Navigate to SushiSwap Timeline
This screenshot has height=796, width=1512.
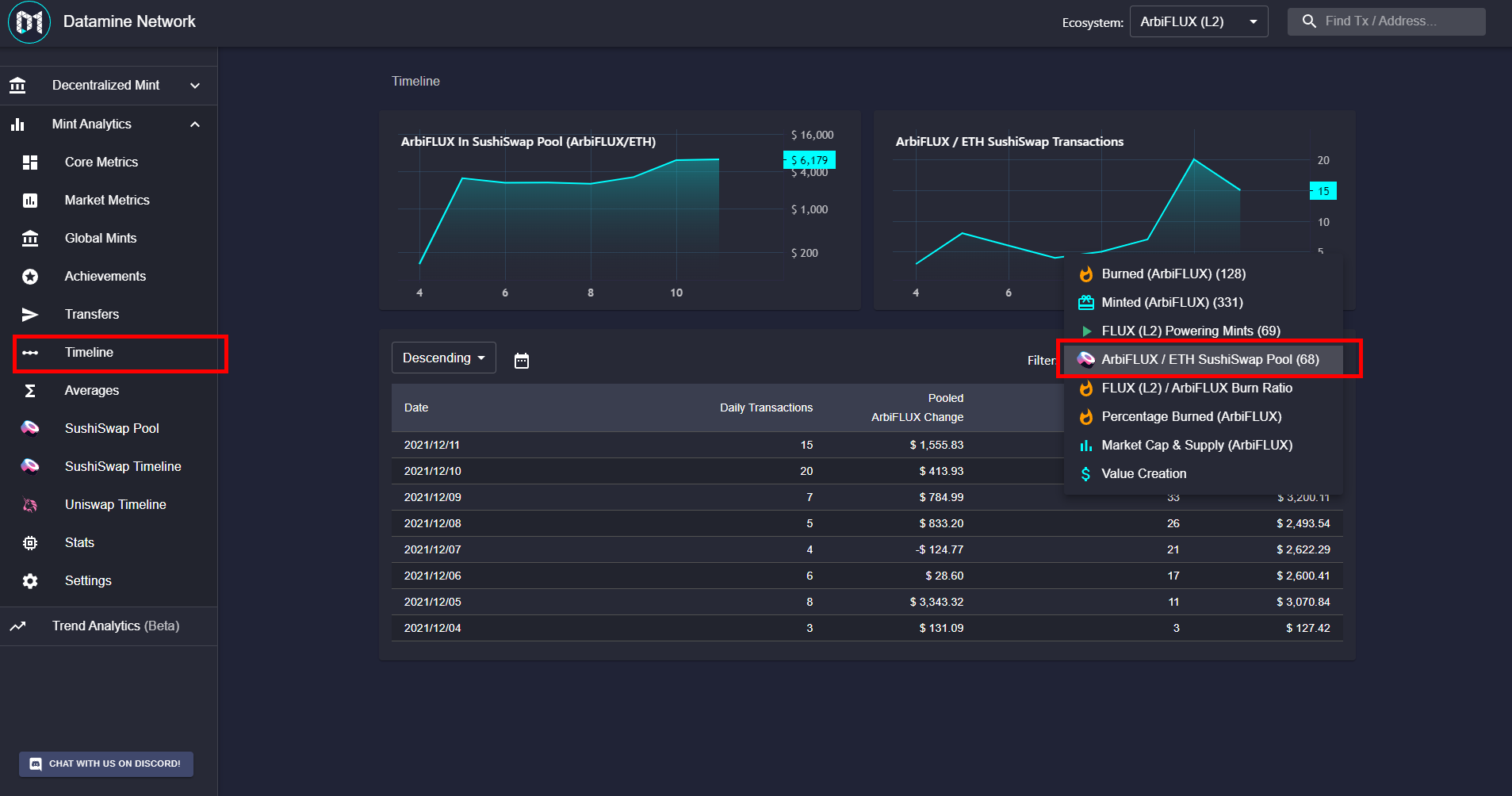click(109, 466)
